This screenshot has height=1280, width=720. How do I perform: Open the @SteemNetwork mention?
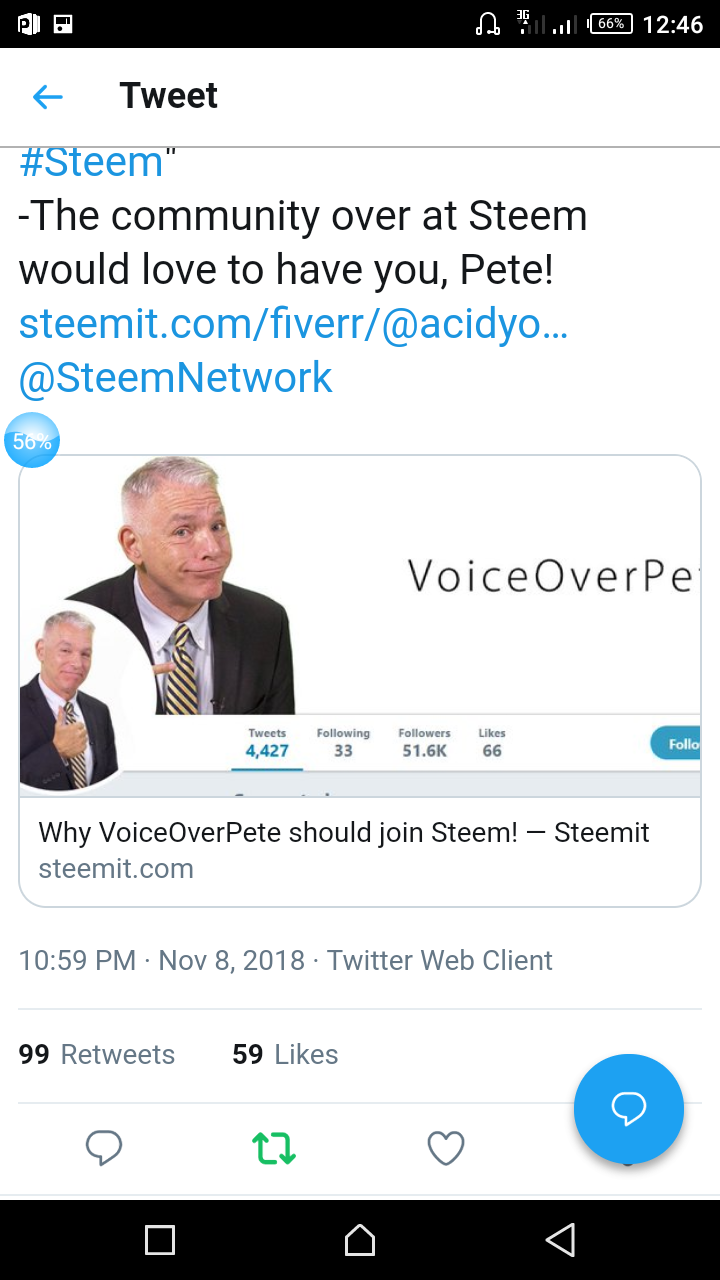coord(175,378)
